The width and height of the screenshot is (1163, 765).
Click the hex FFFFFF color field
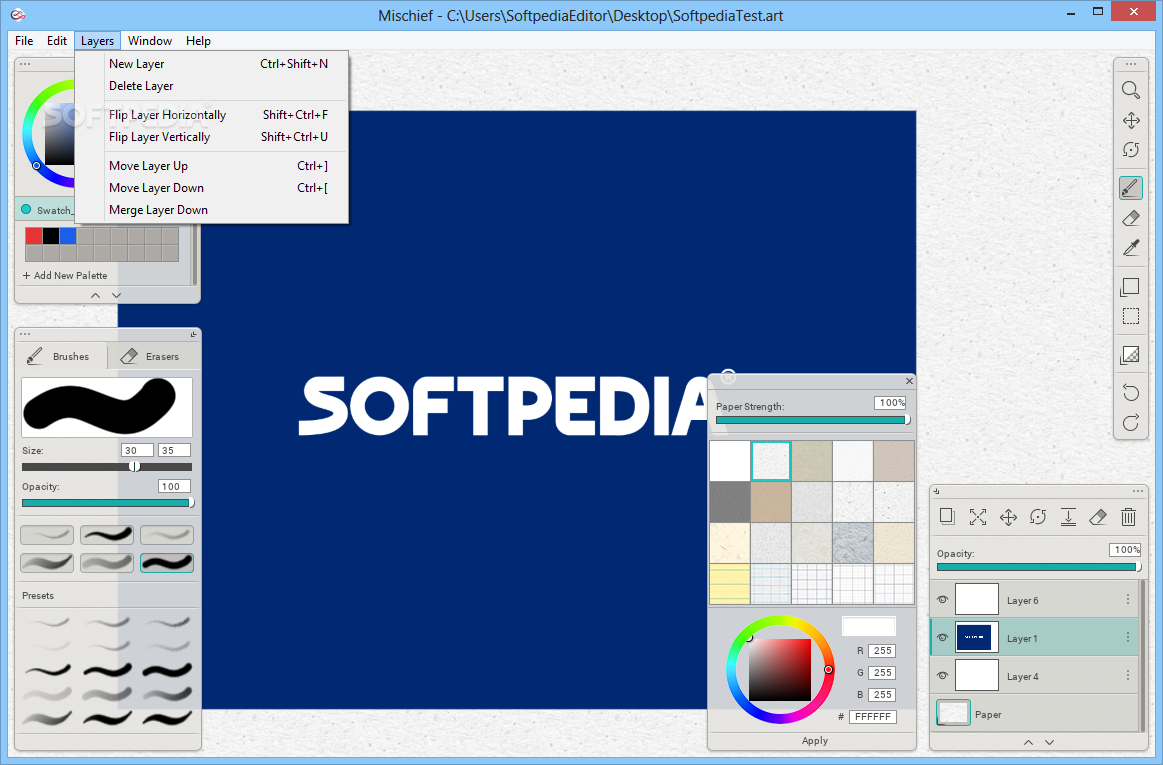click(x=872, y=717)
